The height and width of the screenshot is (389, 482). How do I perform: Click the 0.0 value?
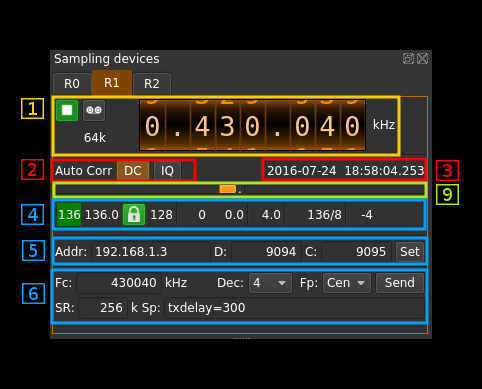pyautogui.click(x=234, y=215)
